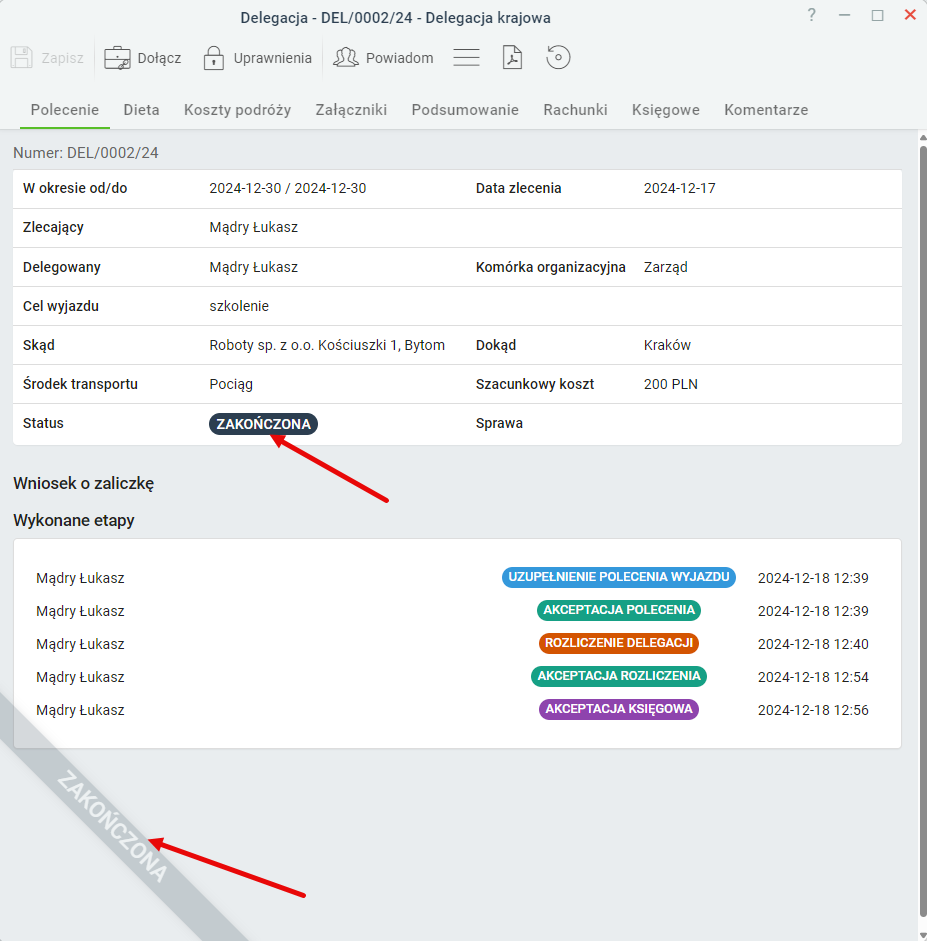Click Mądry Łukasz in AKCEPTACJA KSIĘGOWA row

click(80, 710)
